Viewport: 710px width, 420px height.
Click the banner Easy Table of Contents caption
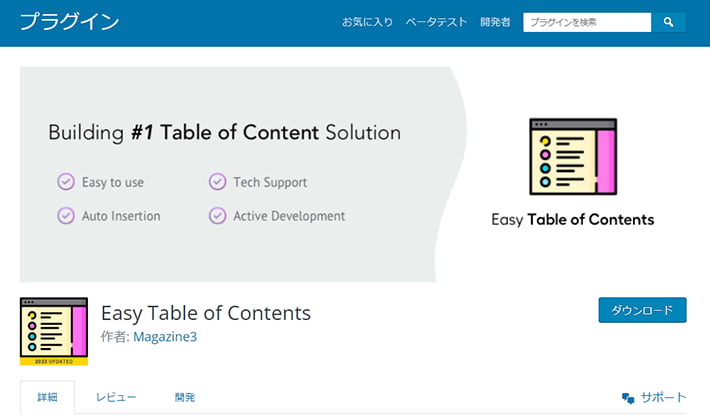[x=573, y=220]
